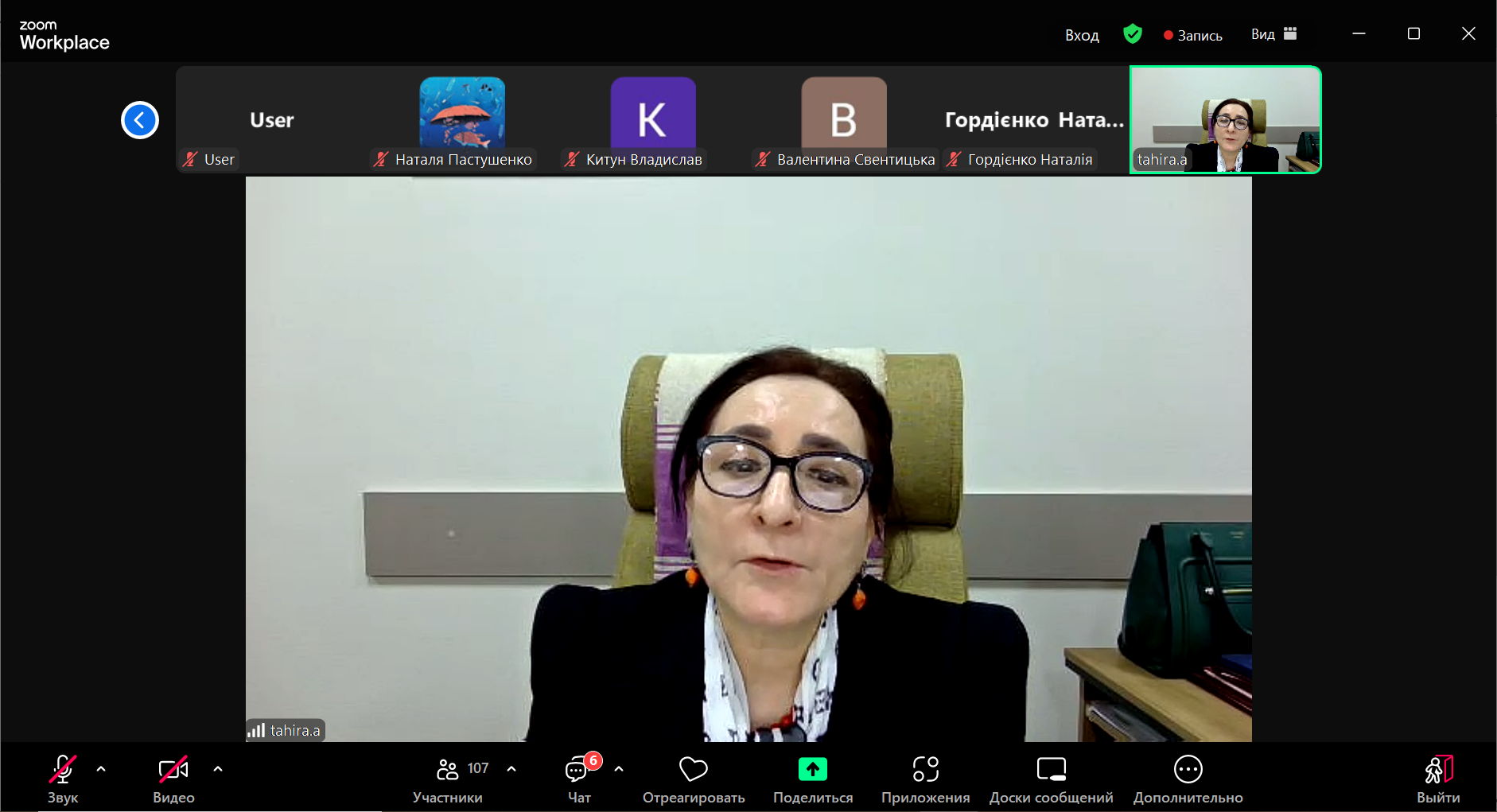Image resolution: width=1497 pixels, height=812 pixels.
Task: Unmute the microphone
Action: pyautogui.click(x=63, y=769)
